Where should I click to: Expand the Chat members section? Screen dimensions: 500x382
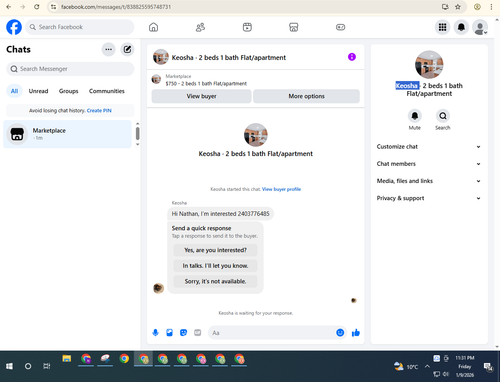(x=429, y=164)
